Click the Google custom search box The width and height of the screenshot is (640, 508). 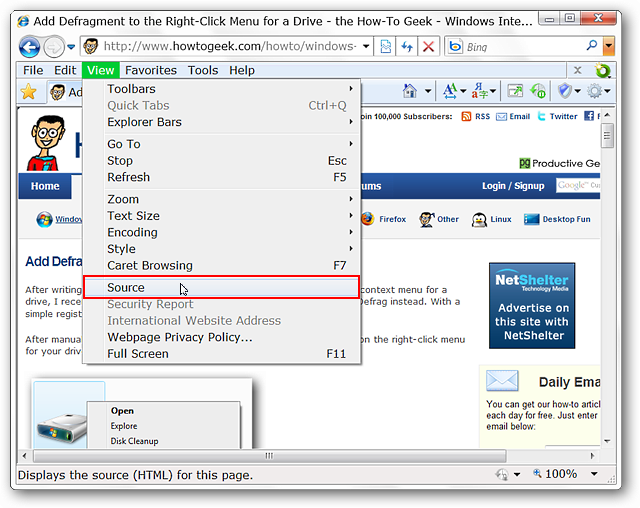[578, 185]
